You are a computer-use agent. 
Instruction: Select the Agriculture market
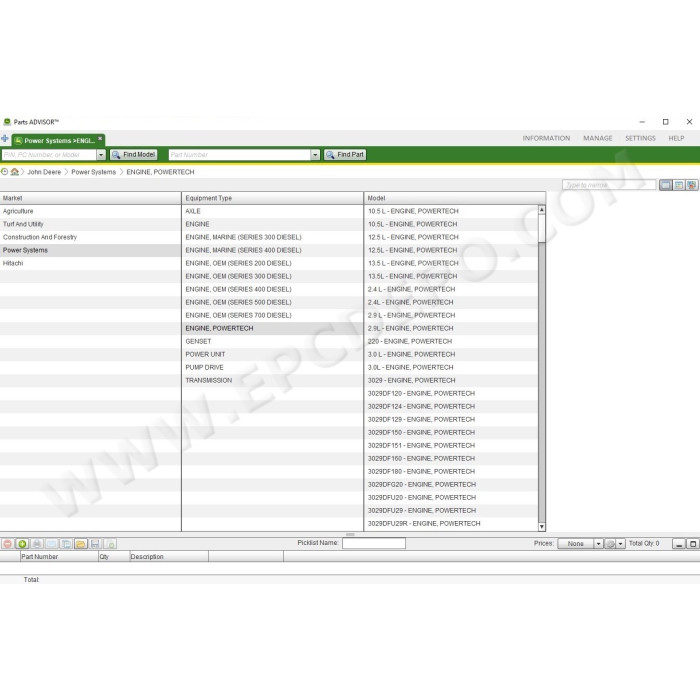point(90,211)
